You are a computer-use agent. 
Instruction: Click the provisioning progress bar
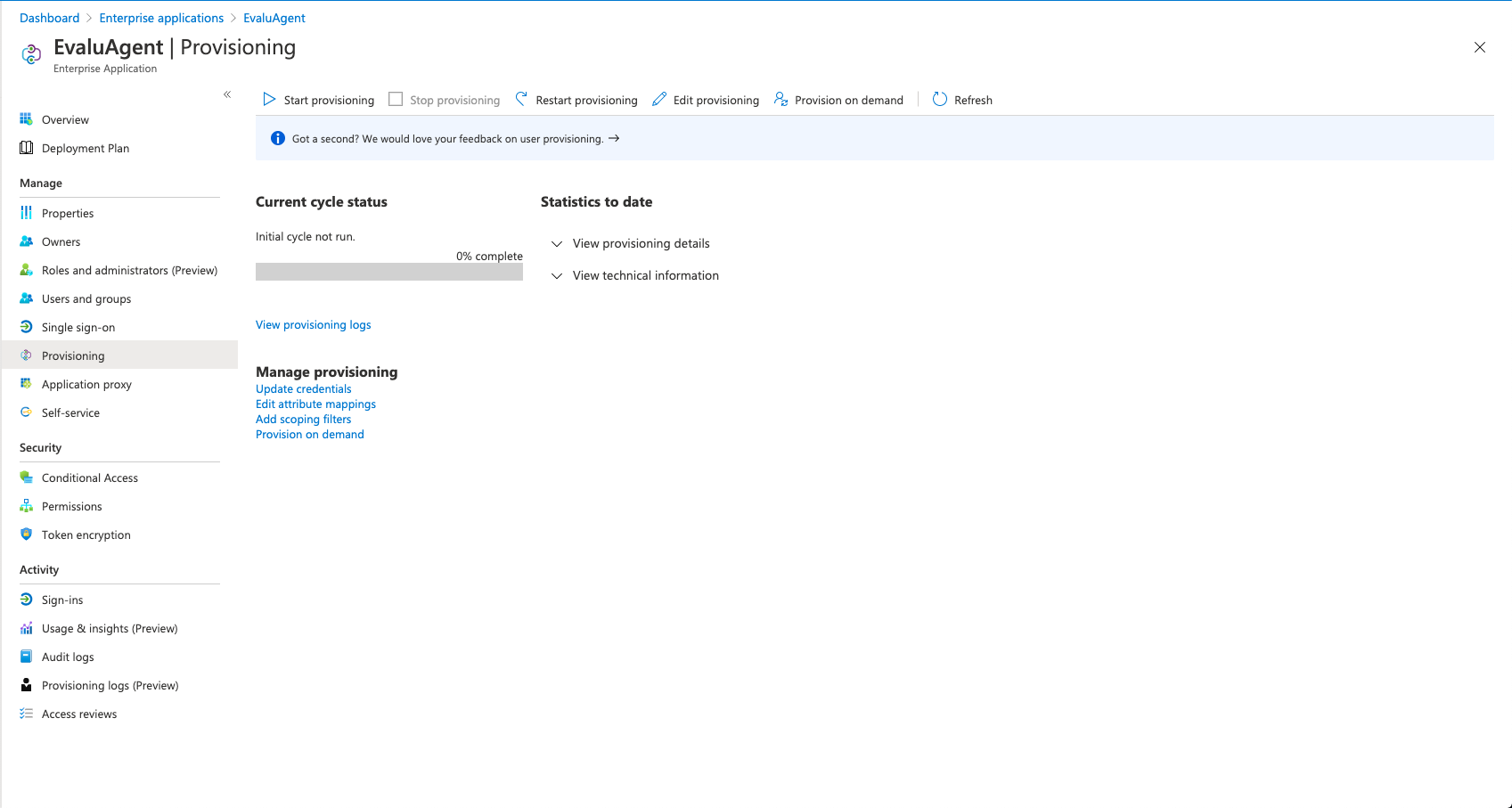tap(389, 272)
